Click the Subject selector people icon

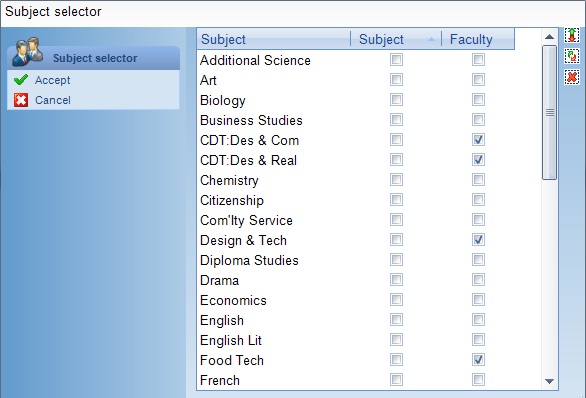(27, 52)
